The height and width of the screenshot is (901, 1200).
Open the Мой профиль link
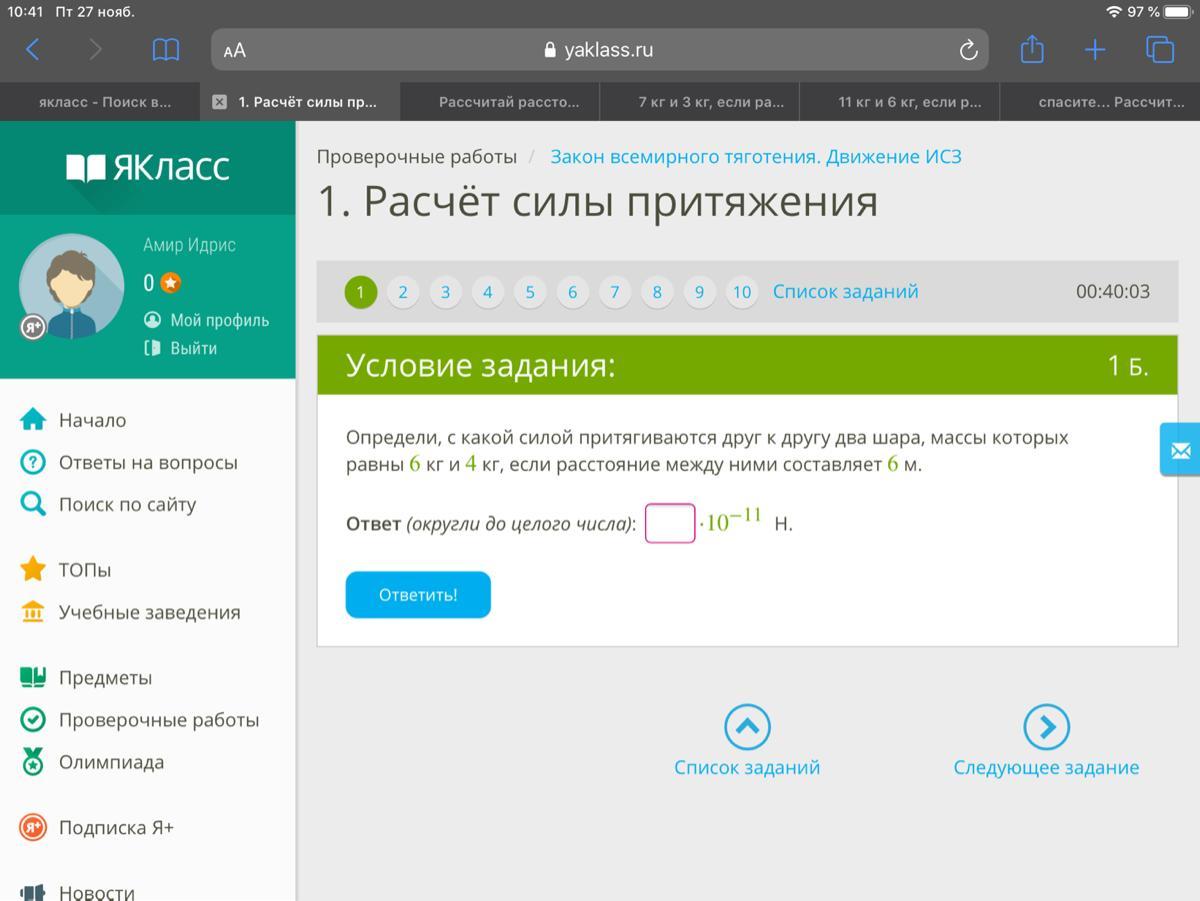tap(219, 320)
